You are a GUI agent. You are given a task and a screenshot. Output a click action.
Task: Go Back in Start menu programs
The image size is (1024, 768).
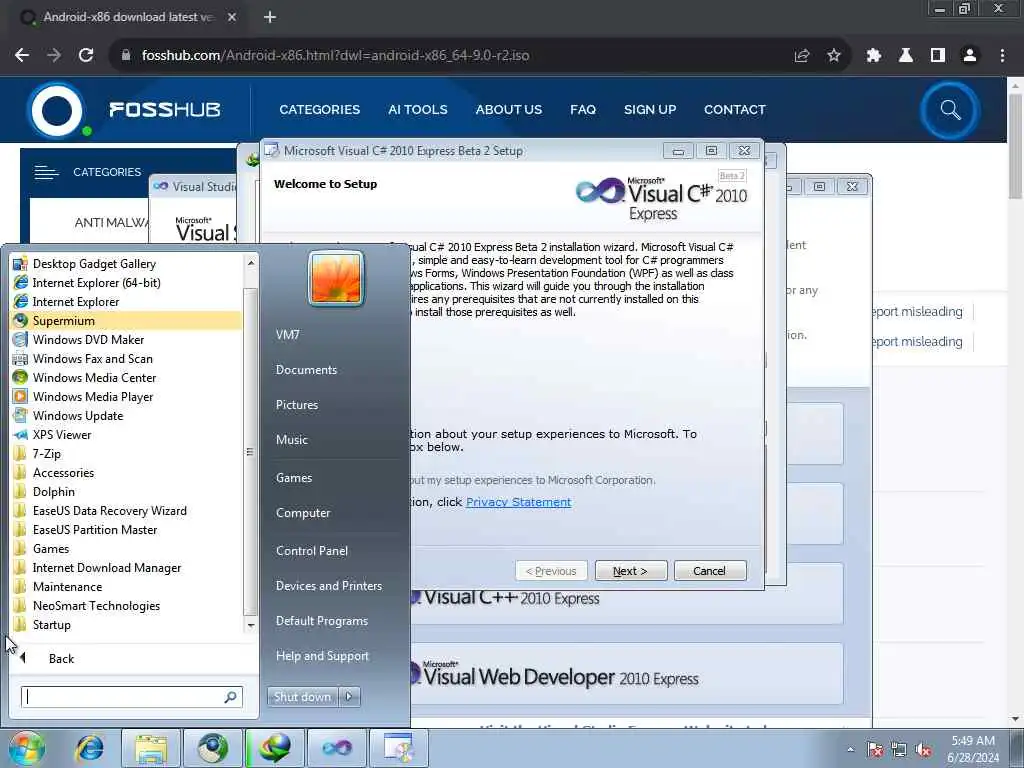click(x=61, y=659)
